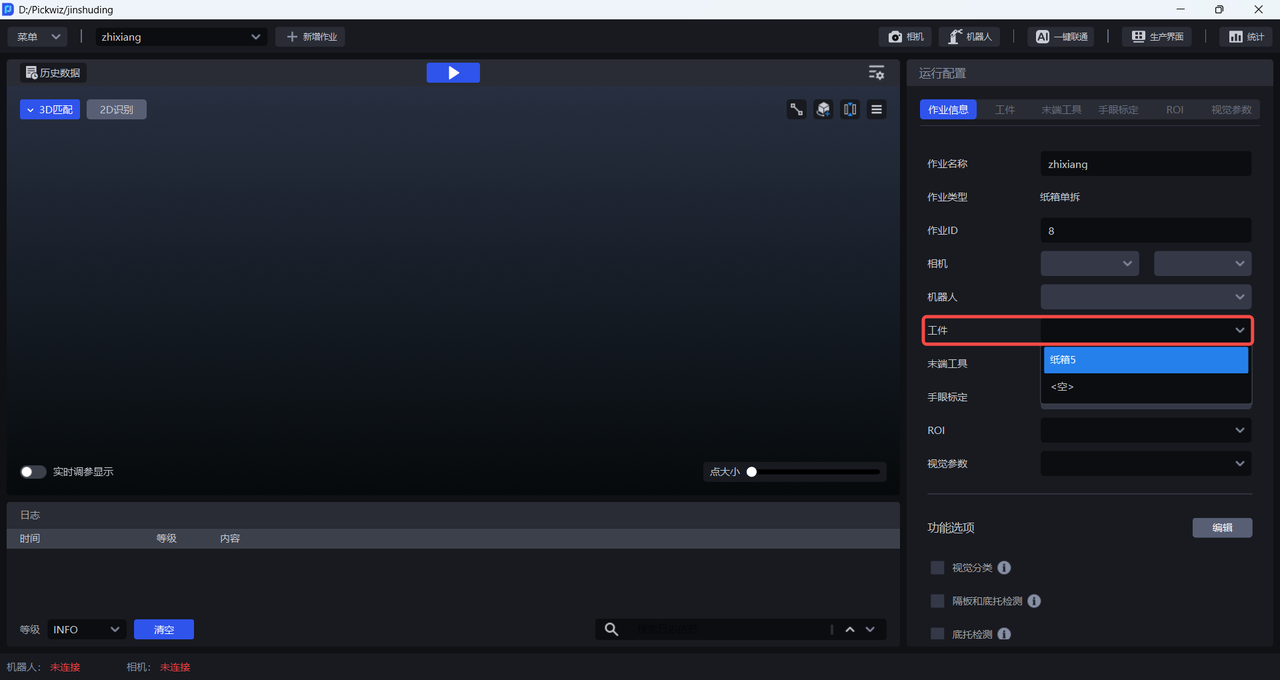The image size is (1280, 680).
Task: Check the 隔板和底托检测 checkbox
Action: [x=937, y=601]
